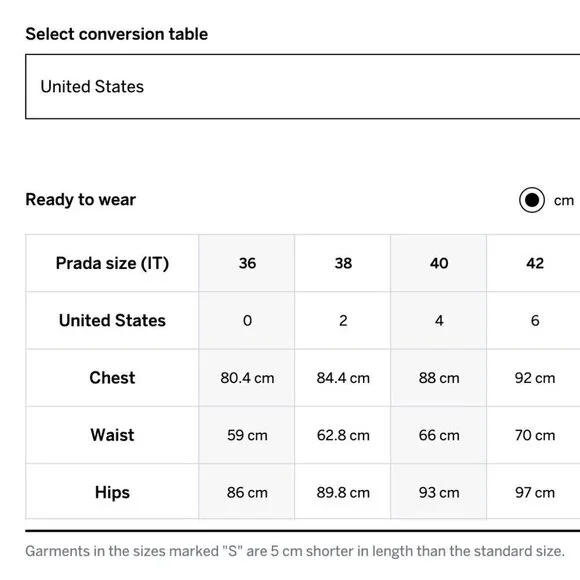Open the United States conversion table dropdown
This screenshot has width=580, height=580.
tap(303, 87)
